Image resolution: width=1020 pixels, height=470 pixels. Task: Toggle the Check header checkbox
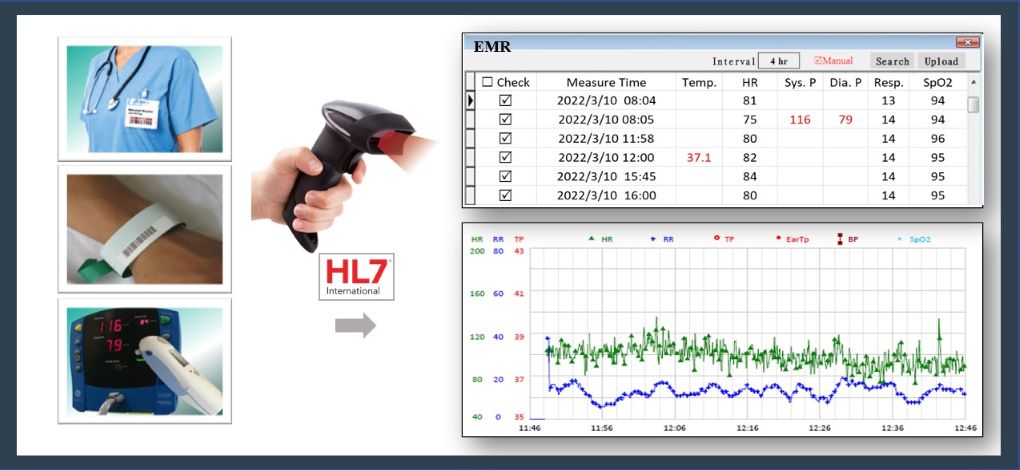pos(488,83)
